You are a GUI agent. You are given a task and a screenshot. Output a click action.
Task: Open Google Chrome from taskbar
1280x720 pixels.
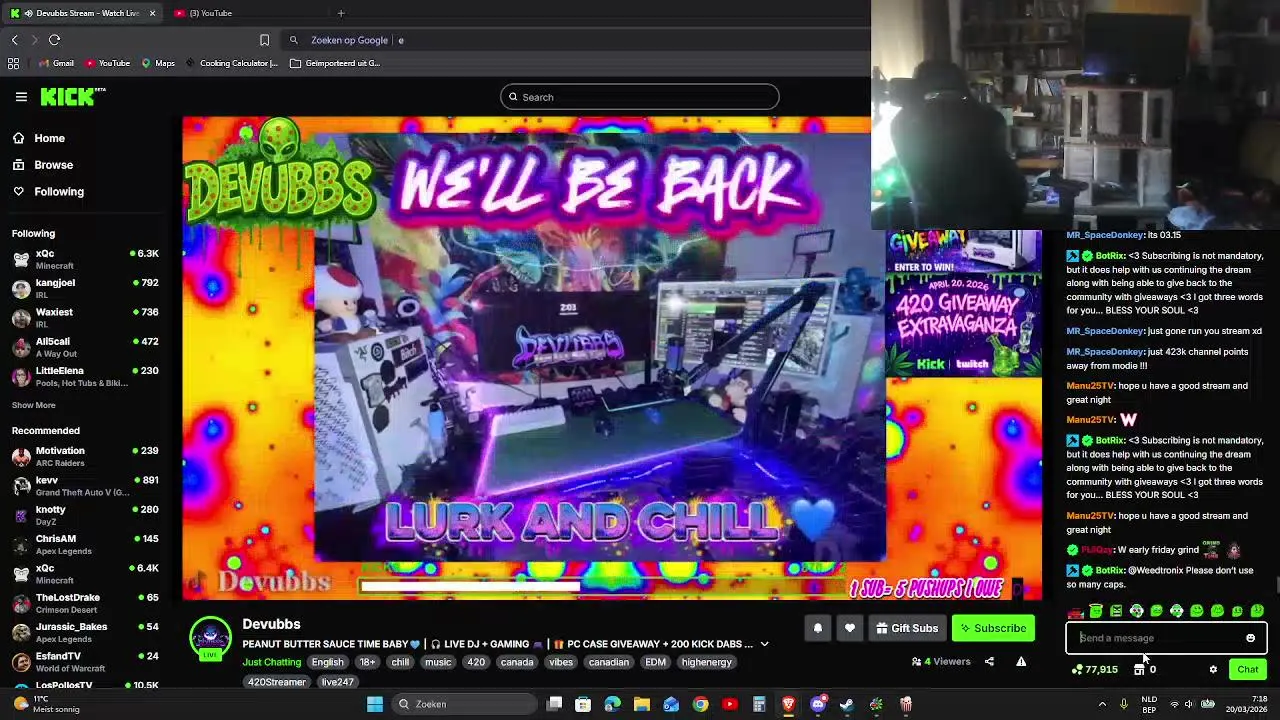700,704
